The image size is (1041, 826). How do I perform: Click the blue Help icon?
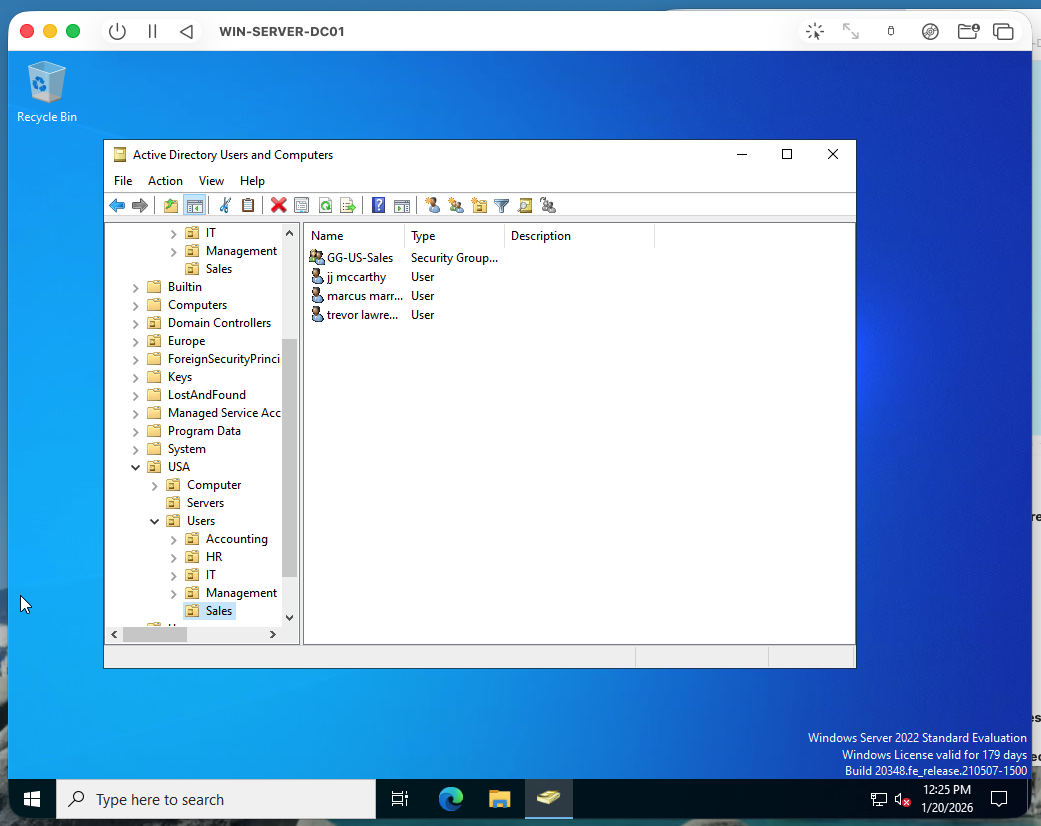pos(378,205)
